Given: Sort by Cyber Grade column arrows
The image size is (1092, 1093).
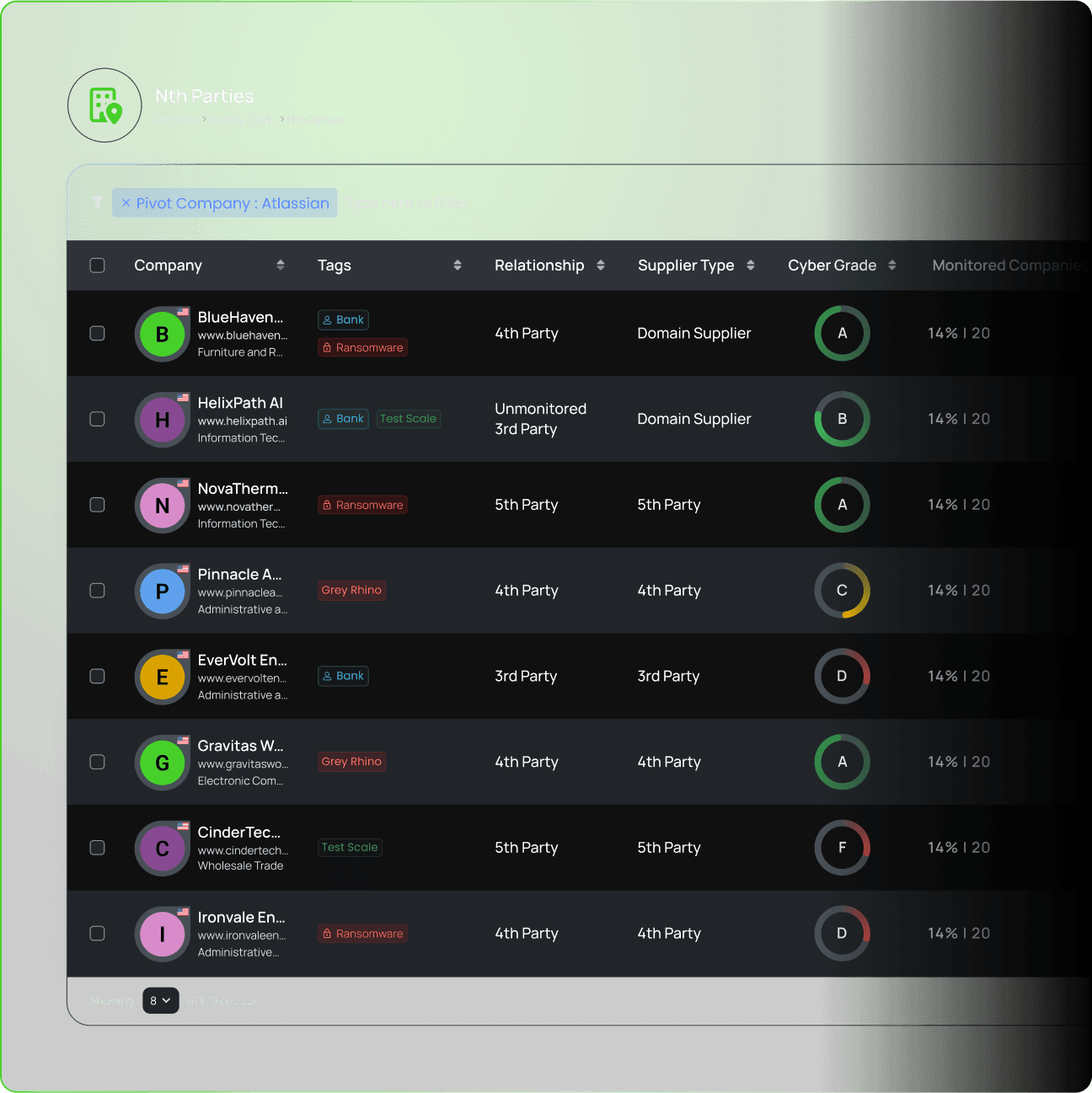Looking at the screenshot, I should coord(891,265).
